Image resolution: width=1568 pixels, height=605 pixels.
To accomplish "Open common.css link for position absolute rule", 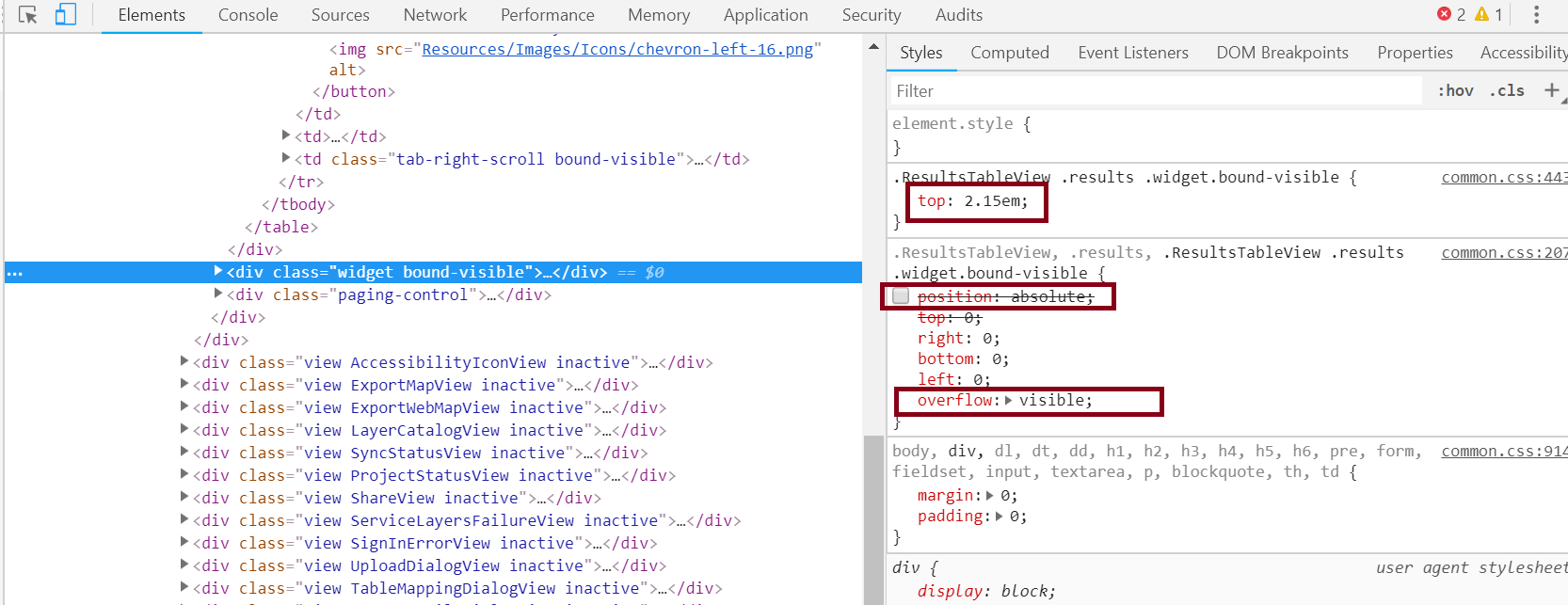I will (1504, 253).
